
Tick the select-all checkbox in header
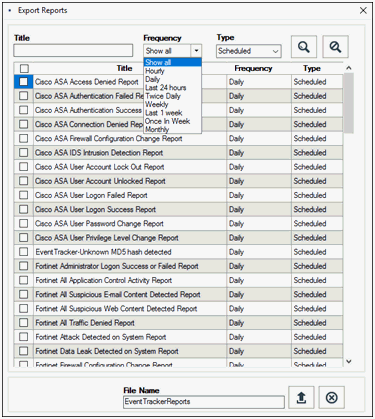(x=24, y=68)
